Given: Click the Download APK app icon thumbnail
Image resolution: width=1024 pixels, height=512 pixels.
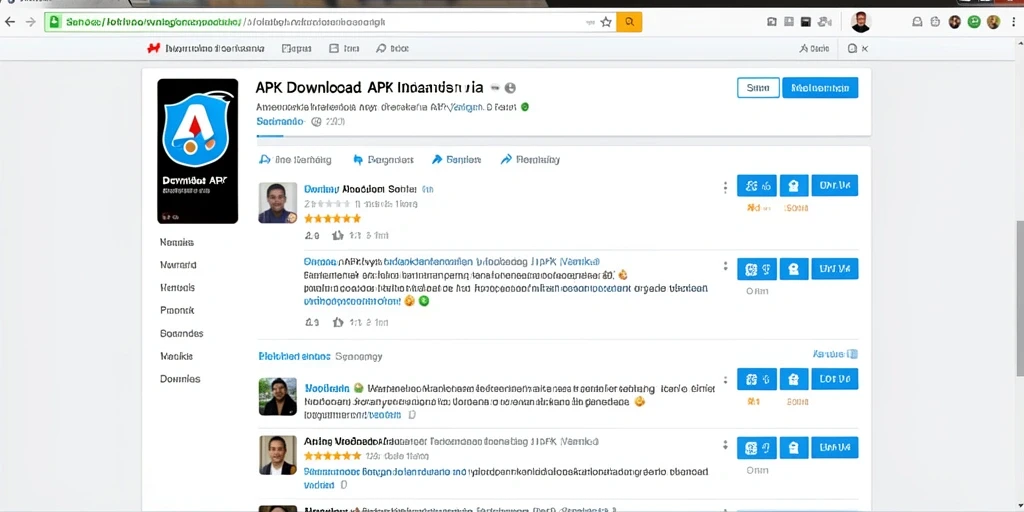Looking at the screenshot, I should (x=197, y=151).
